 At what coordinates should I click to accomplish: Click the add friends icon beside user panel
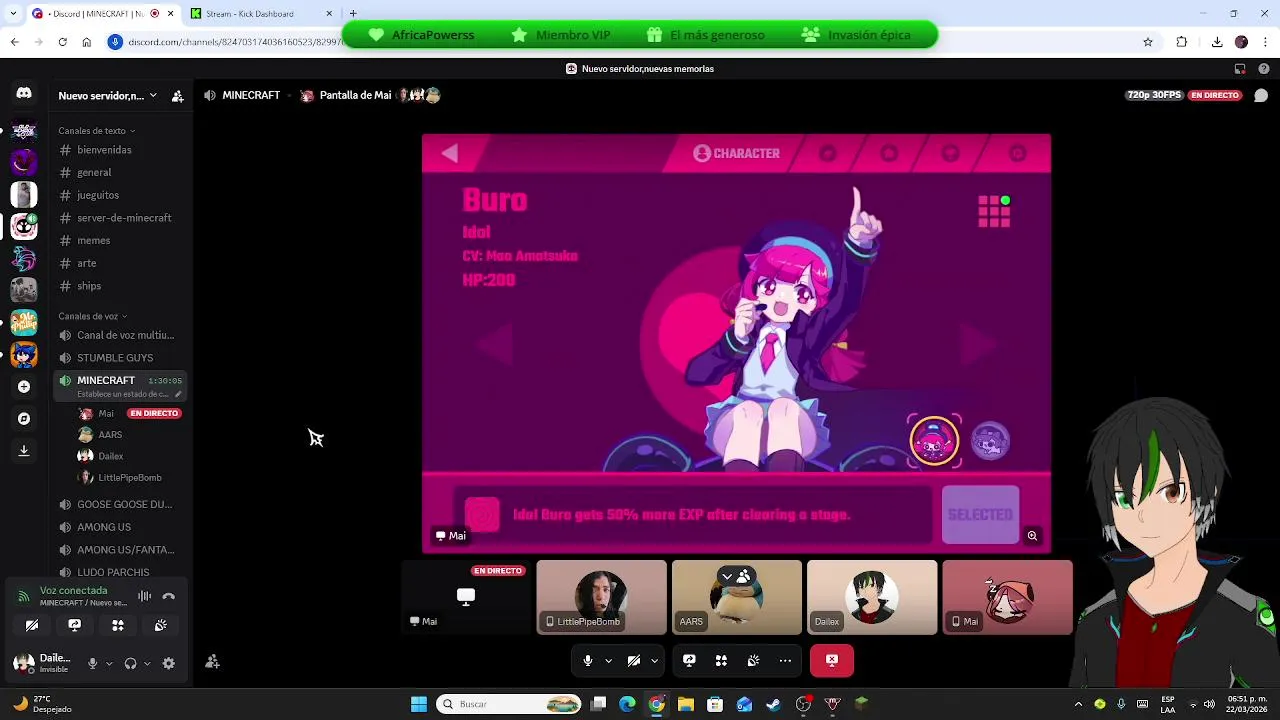212,661
